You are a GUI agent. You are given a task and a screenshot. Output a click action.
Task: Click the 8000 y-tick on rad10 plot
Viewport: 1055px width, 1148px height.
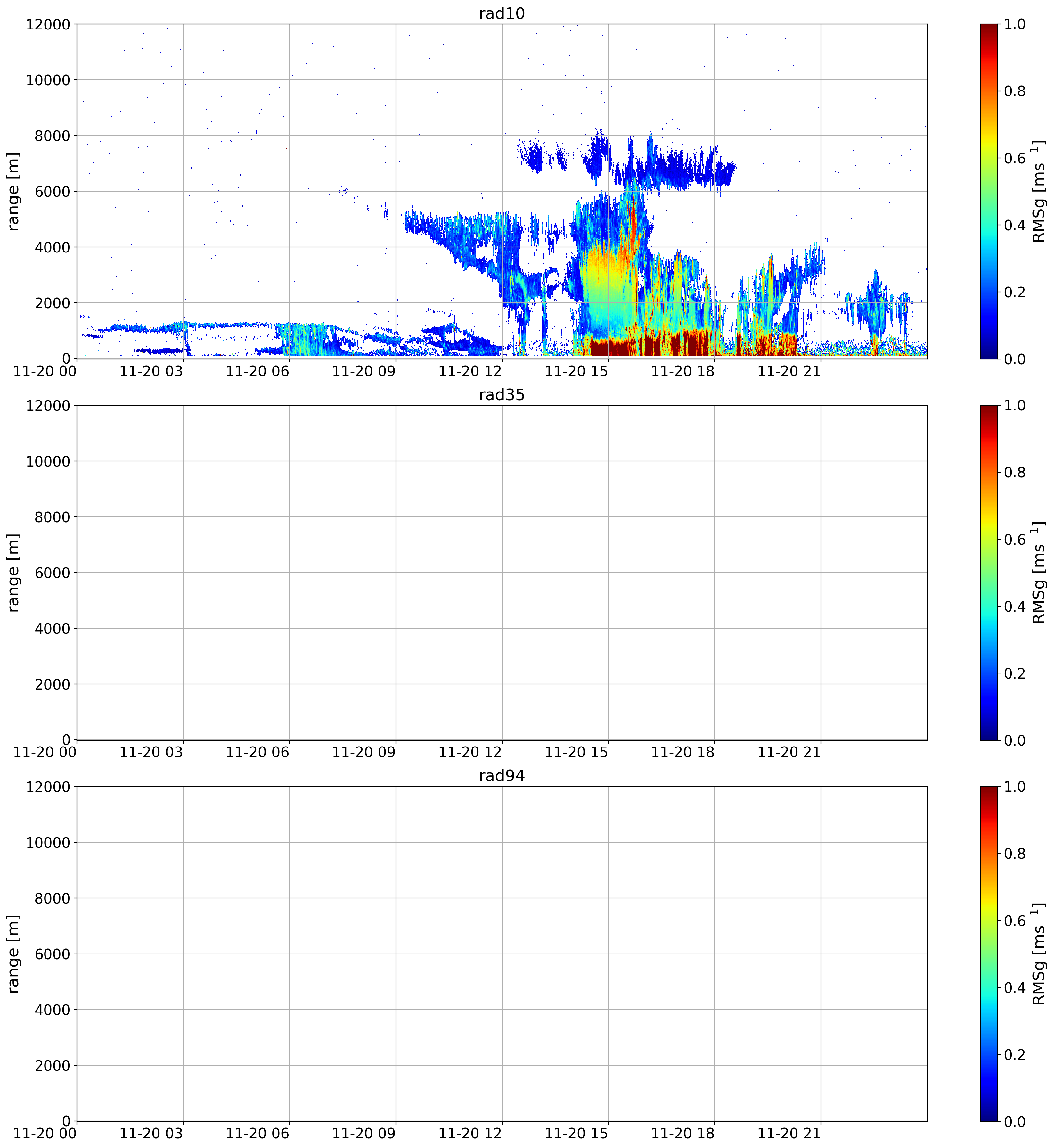[x=52, y=136]
